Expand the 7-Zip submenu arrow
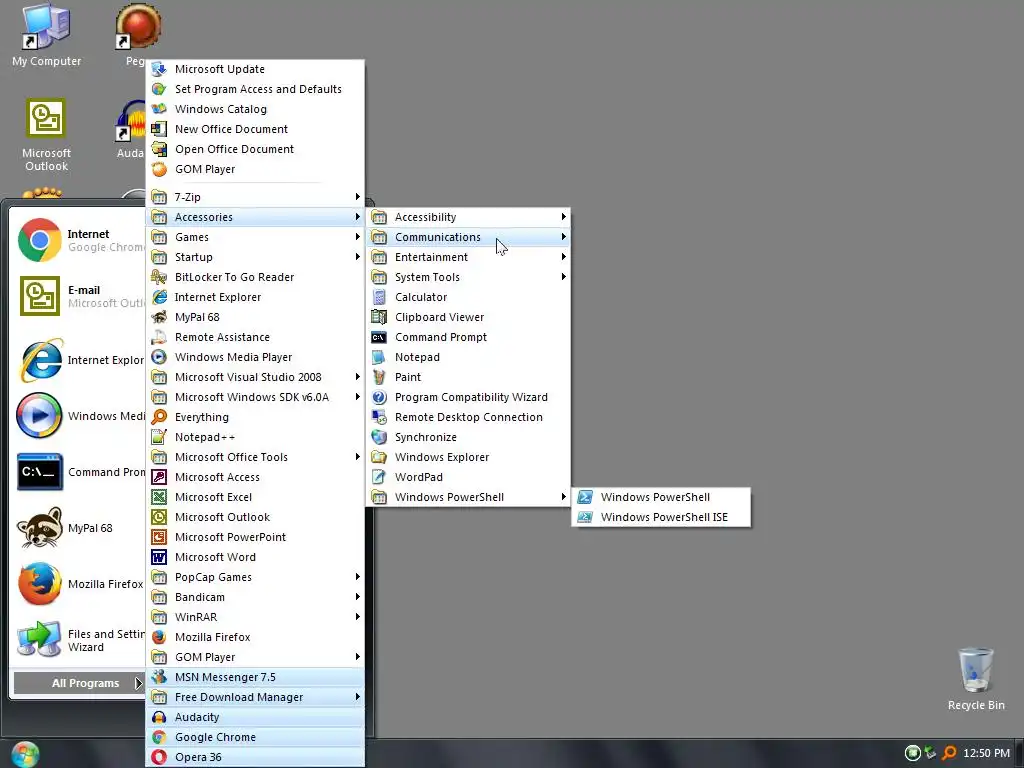 pos(357,197)
